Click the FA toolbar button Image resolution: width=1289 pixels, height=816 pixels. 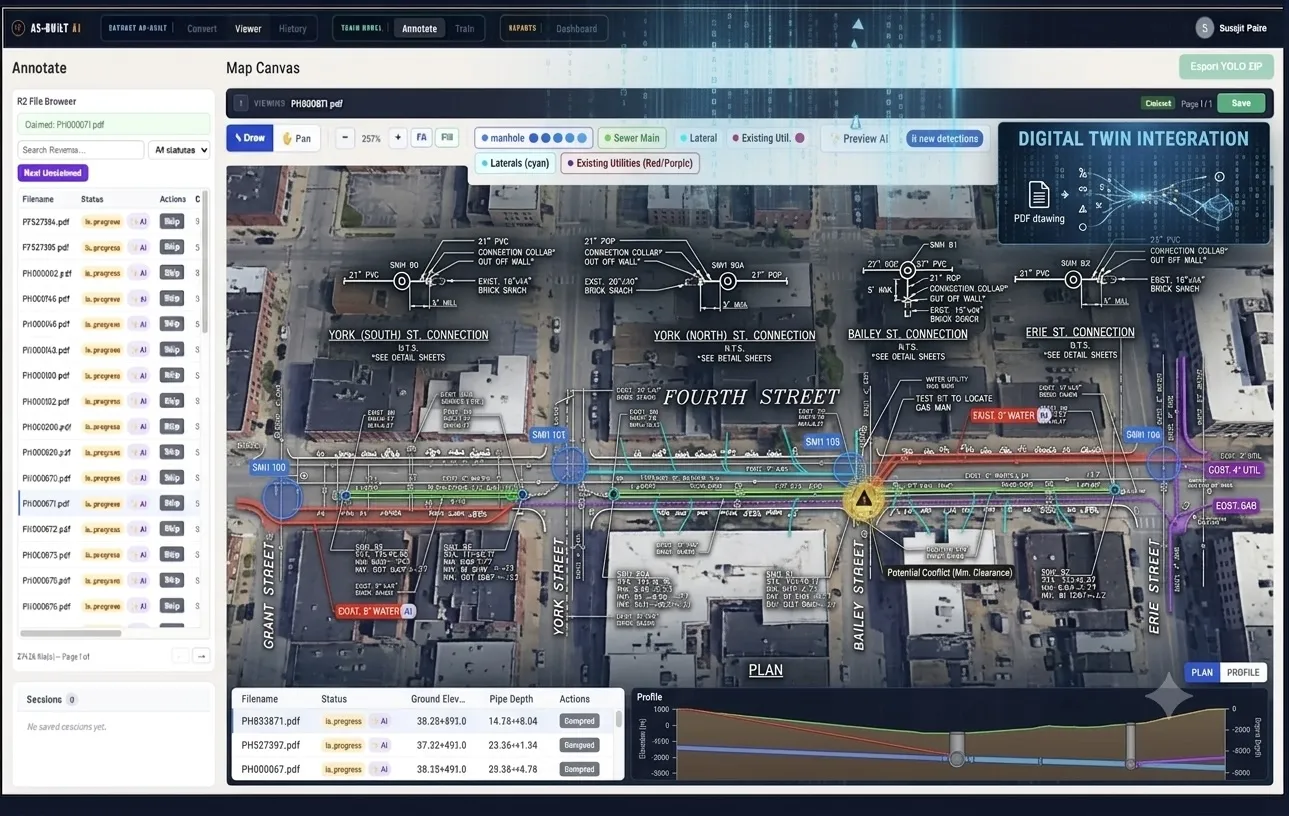[422, 138]
